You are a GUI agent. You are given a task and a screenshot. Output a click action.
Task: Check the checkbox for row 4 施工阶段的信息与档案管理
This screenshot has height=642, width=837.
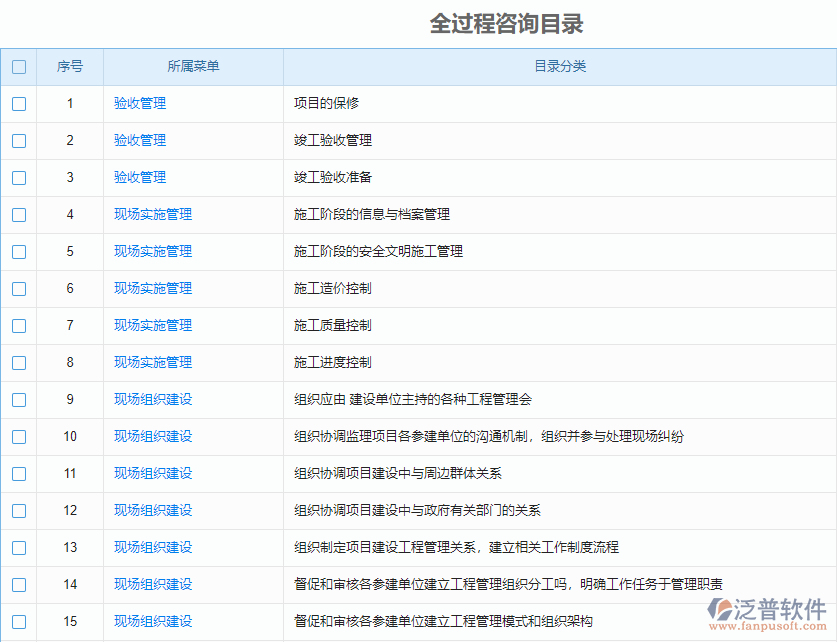tap(17, 214)
